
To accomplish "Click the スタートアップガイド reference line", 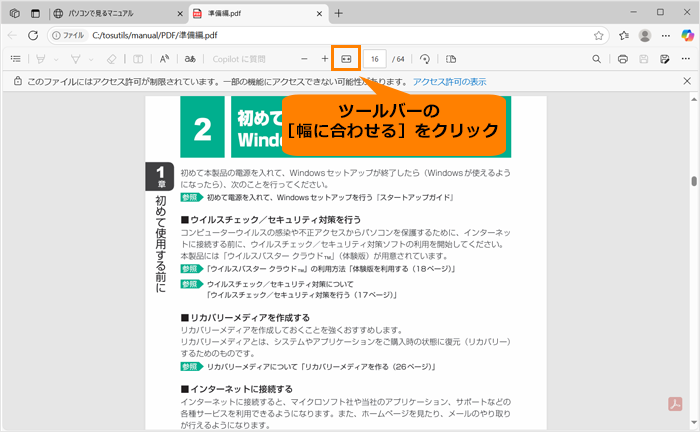I will point(317,197).
